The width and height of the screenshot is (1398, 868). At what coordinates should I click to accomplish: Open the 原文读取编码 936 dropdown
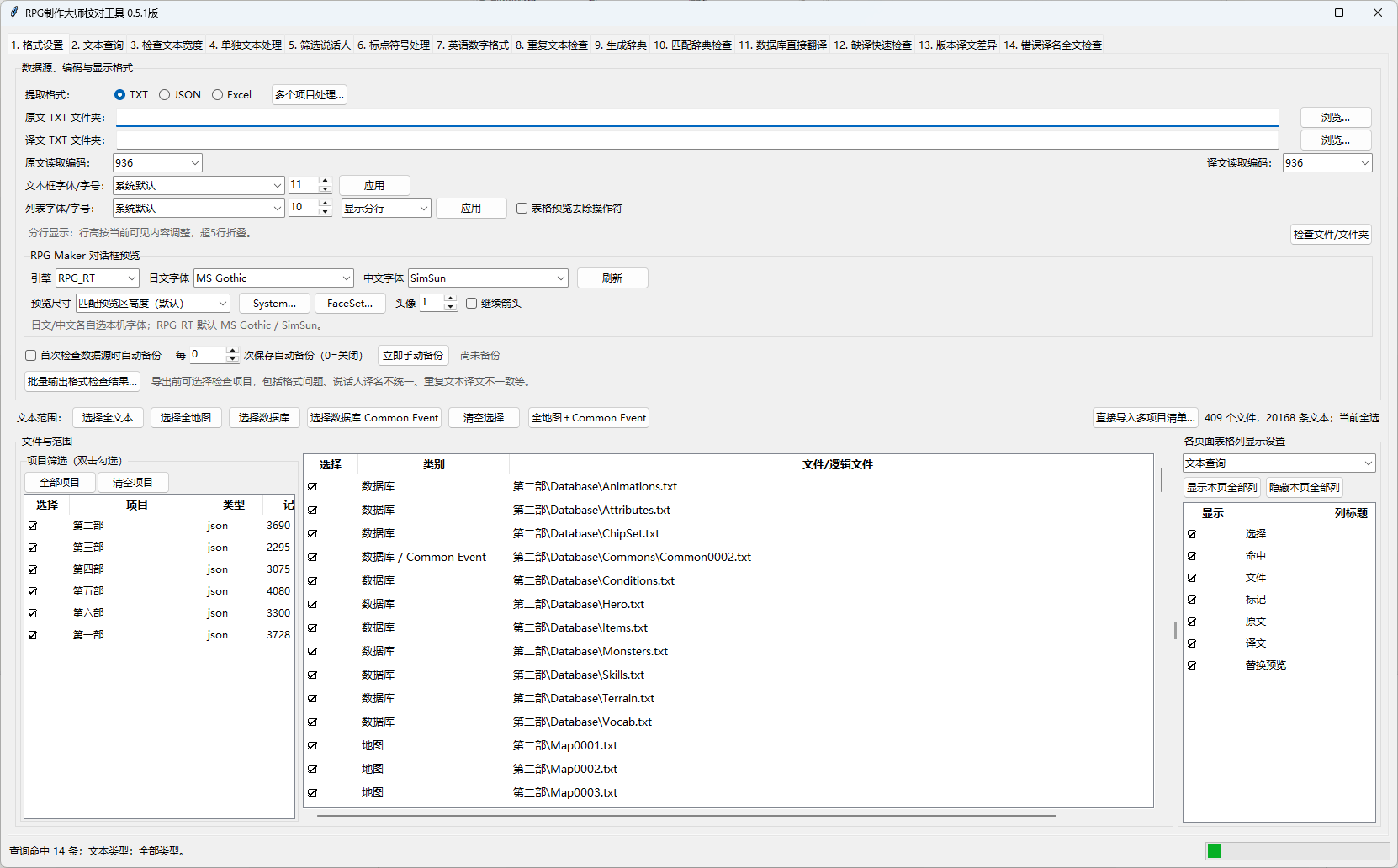point(157,163)
